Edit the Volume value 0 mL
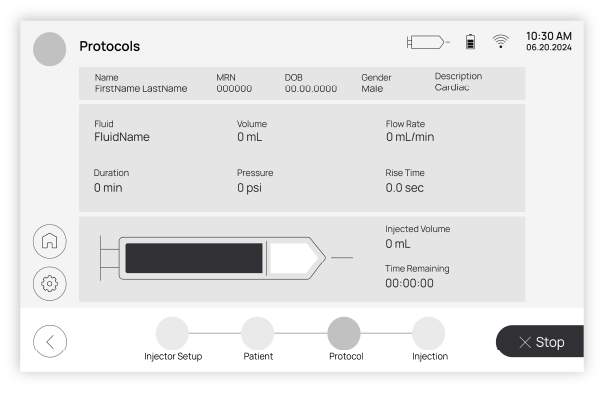605x393 pixels. pos(250,137)
